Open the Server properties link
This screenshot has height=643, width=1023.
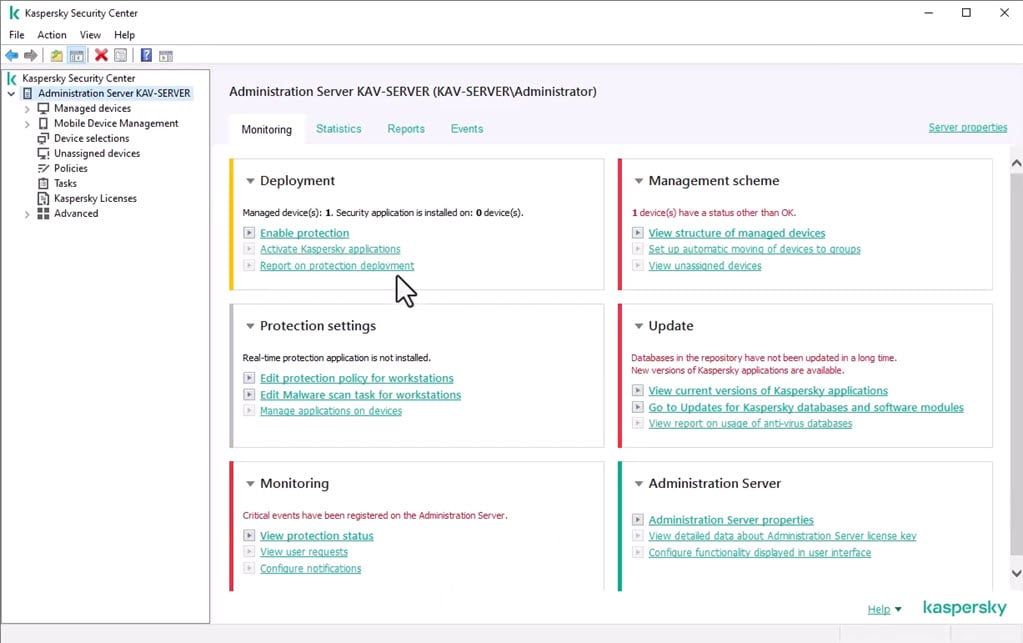(x=967, y=128)
